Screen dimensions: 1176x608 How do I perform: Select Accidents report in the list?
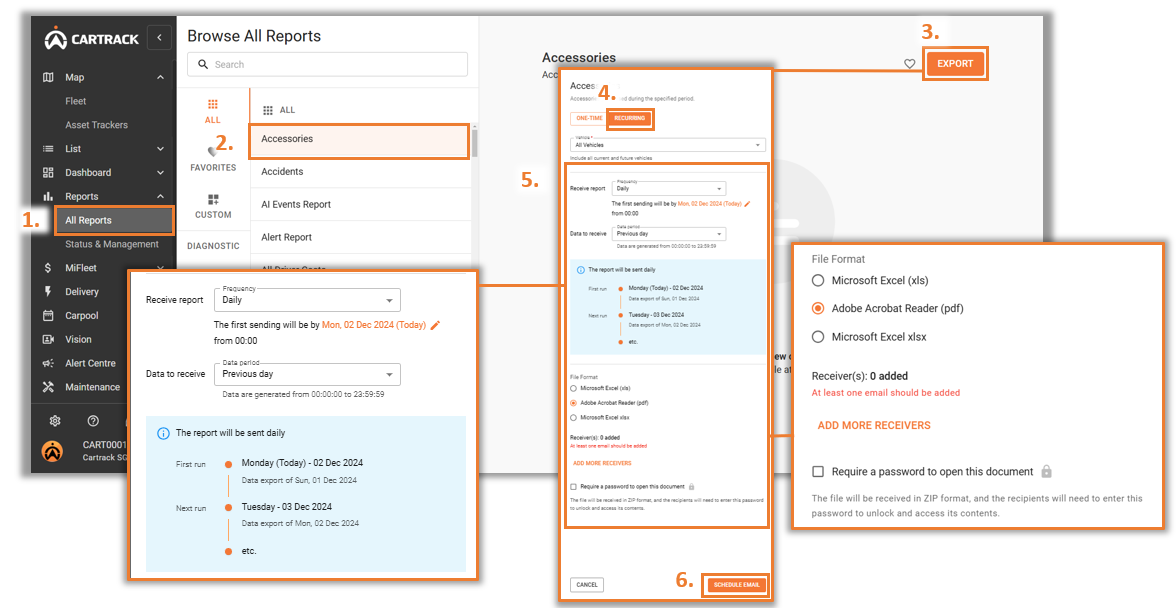[x=361, y=172]
